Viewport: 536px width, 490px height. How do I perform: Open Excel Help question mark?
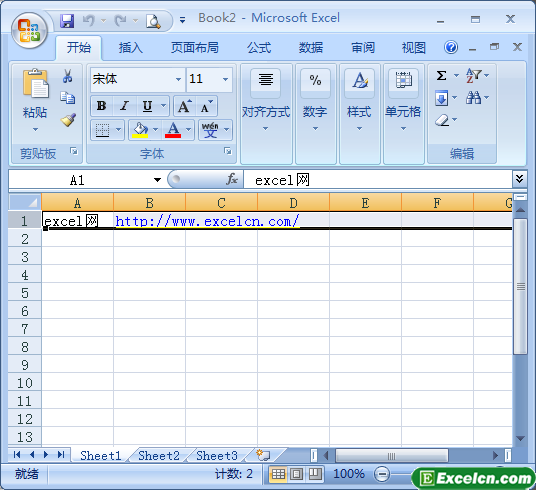click(451, 47)
